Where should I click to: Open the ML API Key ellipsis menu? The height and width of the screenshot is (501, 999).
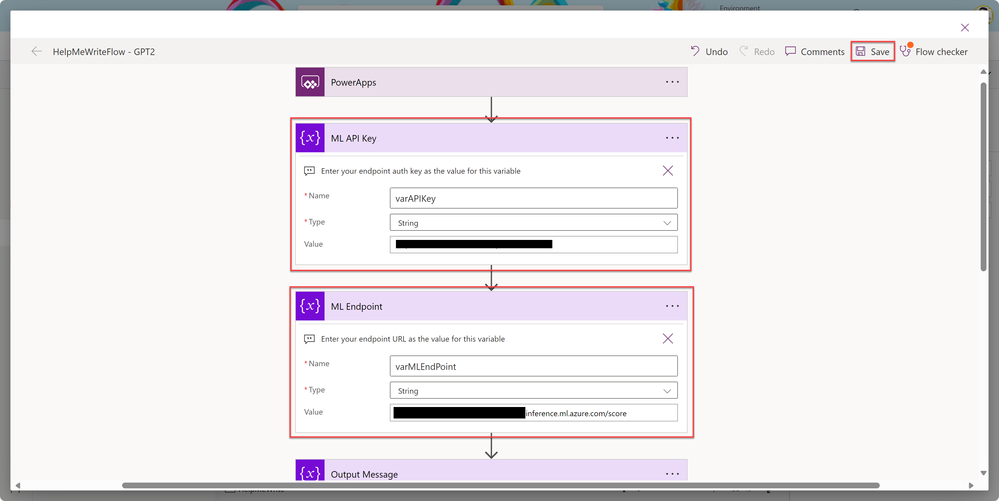pyautogui.click(x=672, y=138)
